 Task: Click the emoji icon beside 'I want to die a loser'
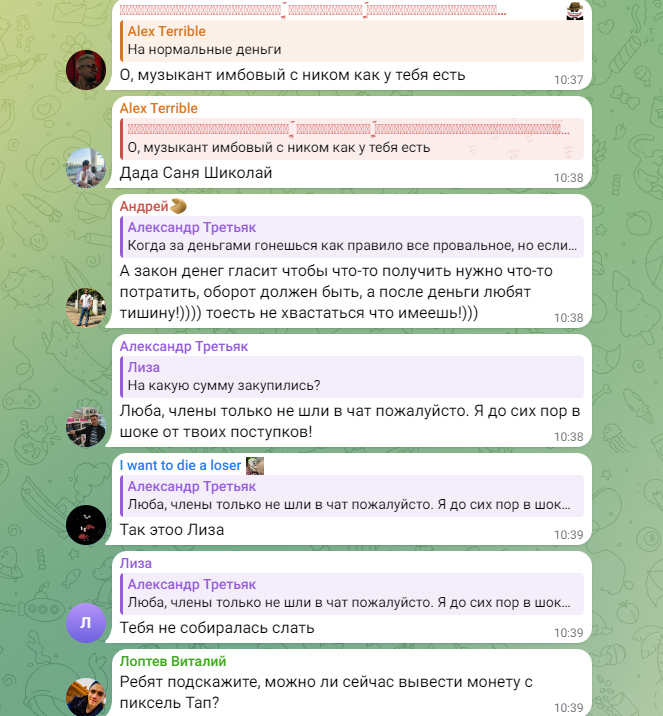(255, 465)
